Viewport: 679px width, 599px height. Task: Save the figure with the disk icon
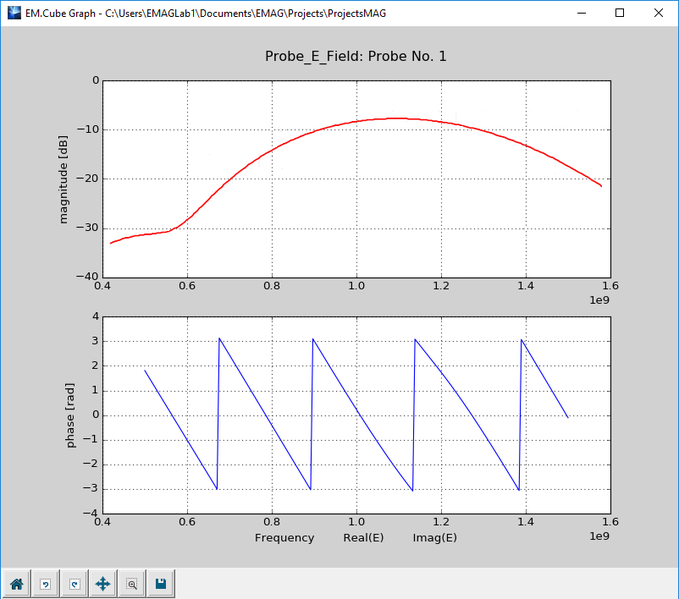[160, 583]
